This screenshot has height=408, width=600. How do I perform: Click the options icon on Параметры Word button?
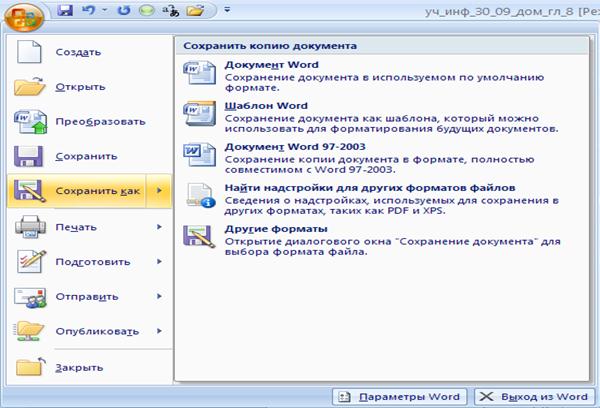[344, 397]
